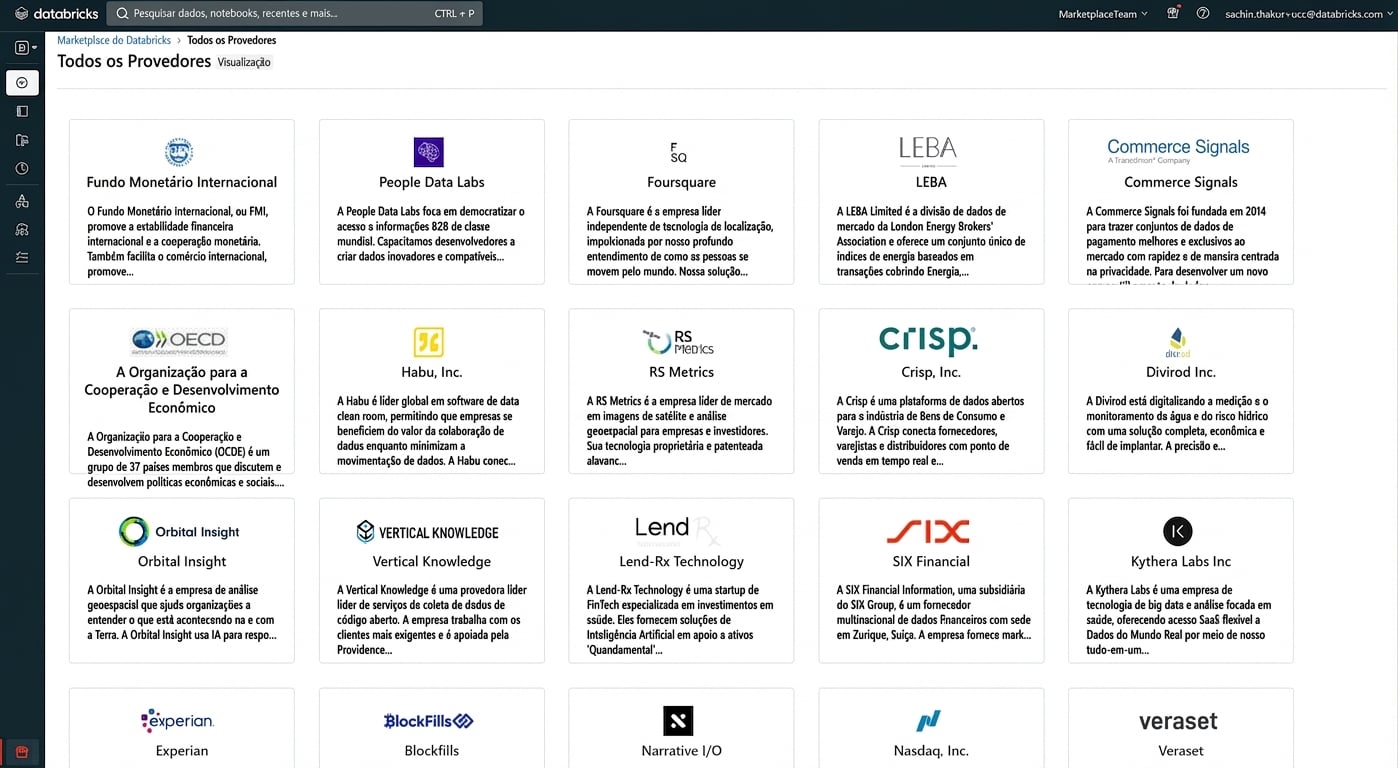Click the 'Visualização' preview badge
Viewport: 1398px width, 768px height.
click(x=244, y=62)
